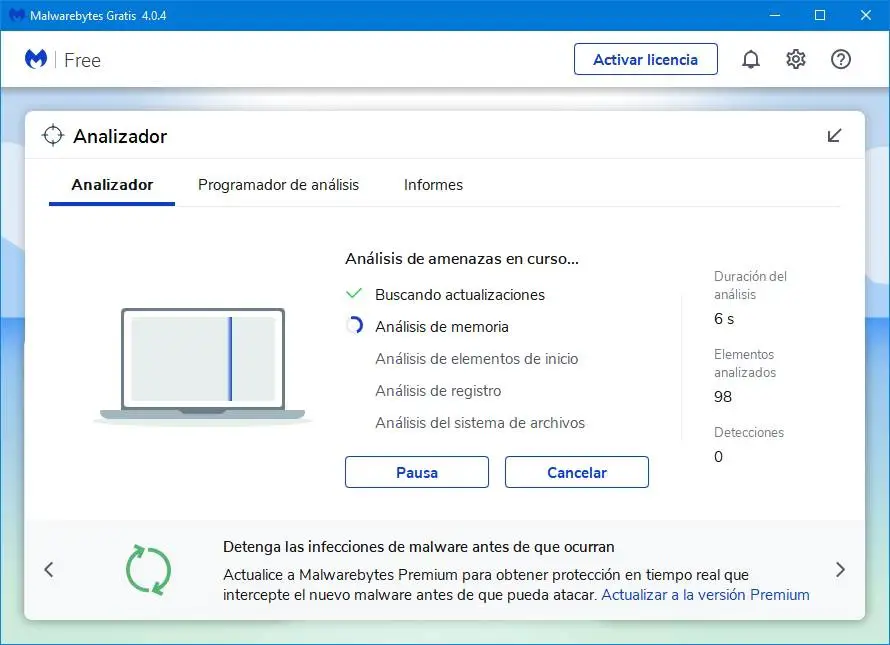Show the next promotion with the right arrow
Viewport: 890px width, 645px height.
[x=840, y=569]
